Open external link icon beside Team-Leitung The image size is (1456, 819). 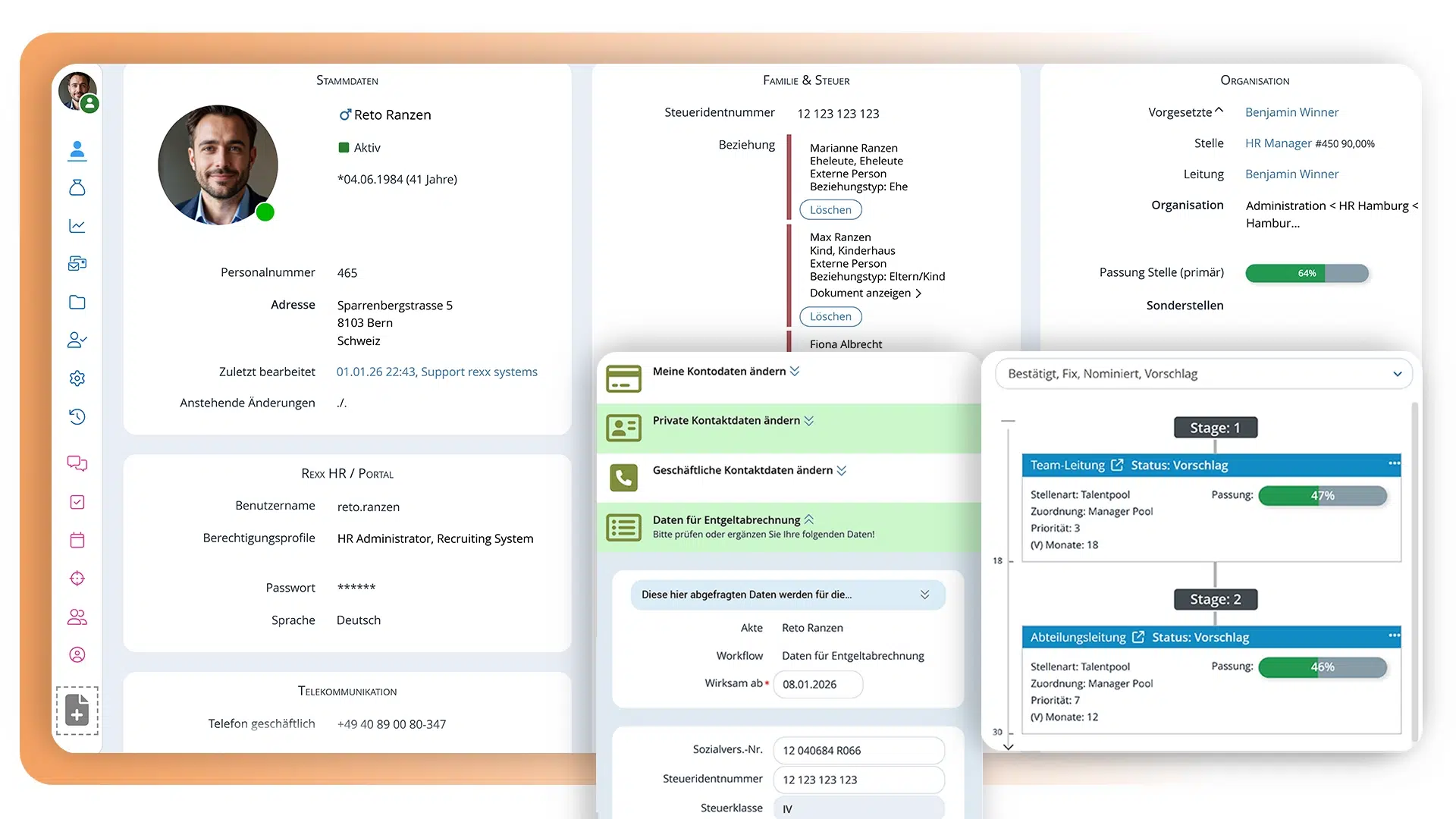pos(1117,465)
